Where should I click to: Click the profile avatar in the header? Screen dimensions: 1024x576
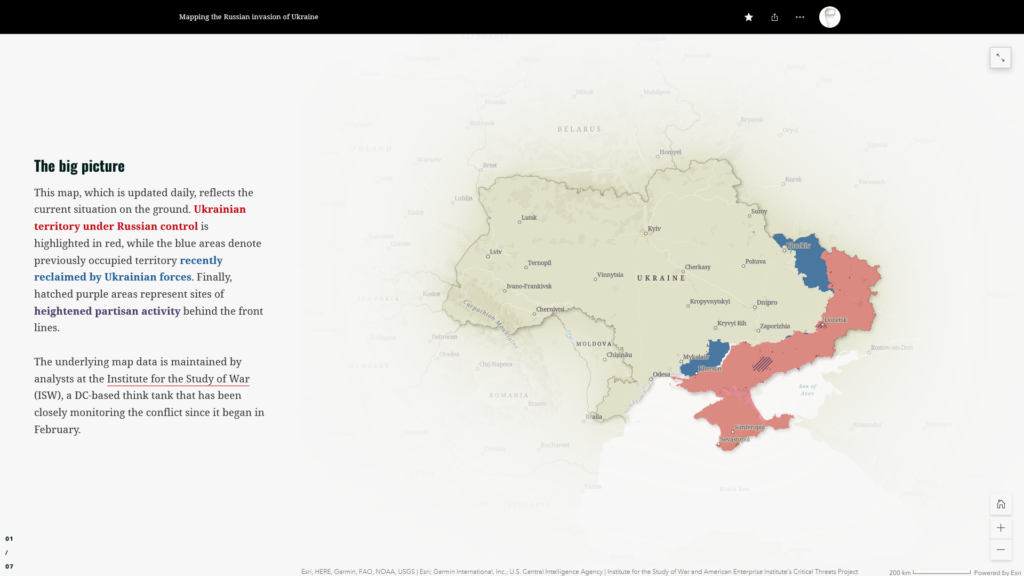(830, 17)
